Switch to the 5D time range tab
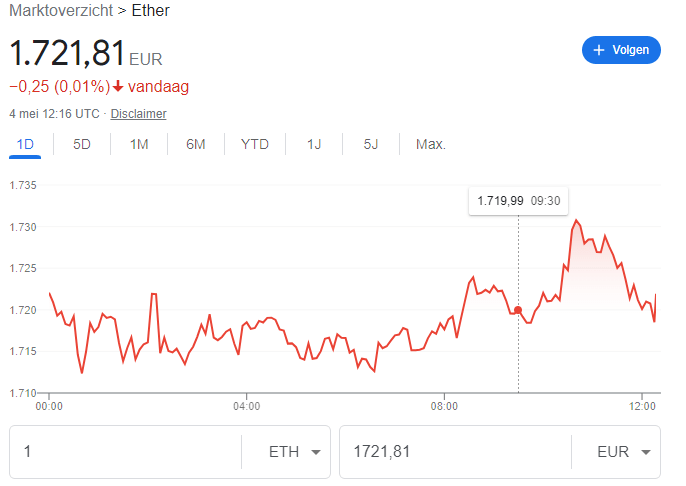 (82, 144)
